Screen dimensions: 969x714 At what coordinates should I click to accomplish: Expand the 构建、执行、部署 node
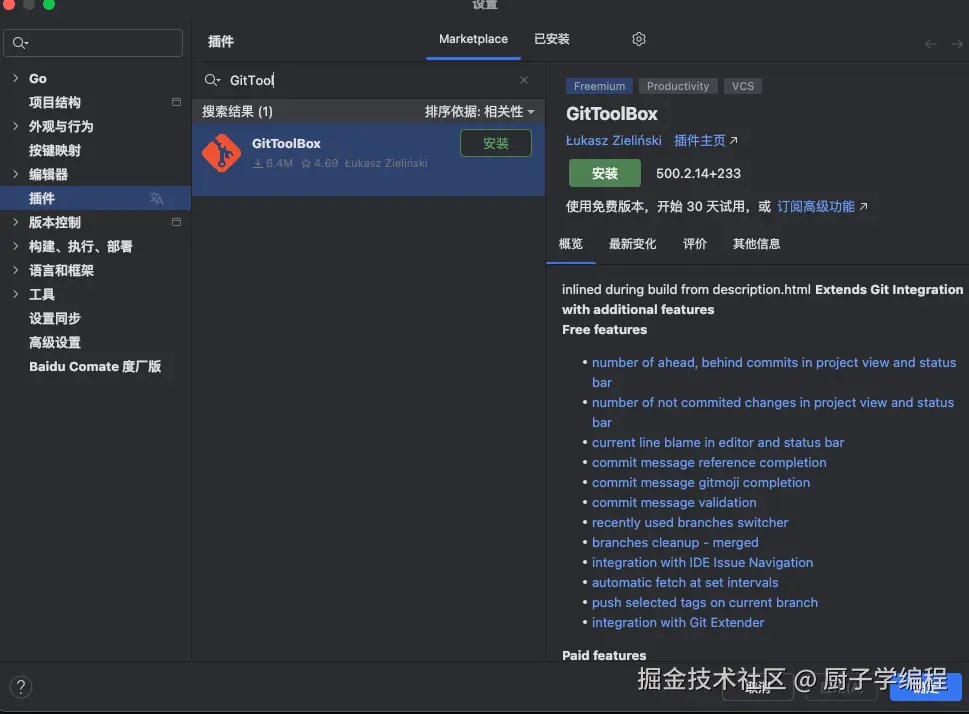pyautogui.click(x=15, y=246)
